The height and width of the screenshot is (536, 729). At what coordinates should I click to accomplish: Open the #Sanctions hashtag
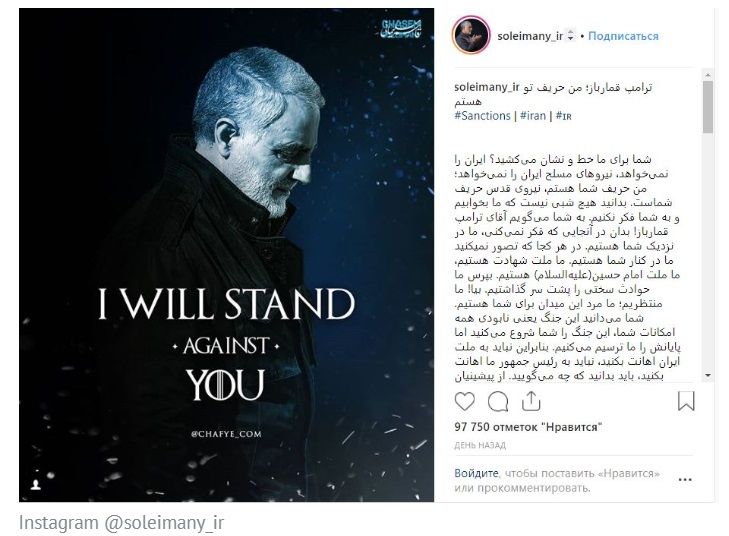pyautogui.click(x=482, y=116)
